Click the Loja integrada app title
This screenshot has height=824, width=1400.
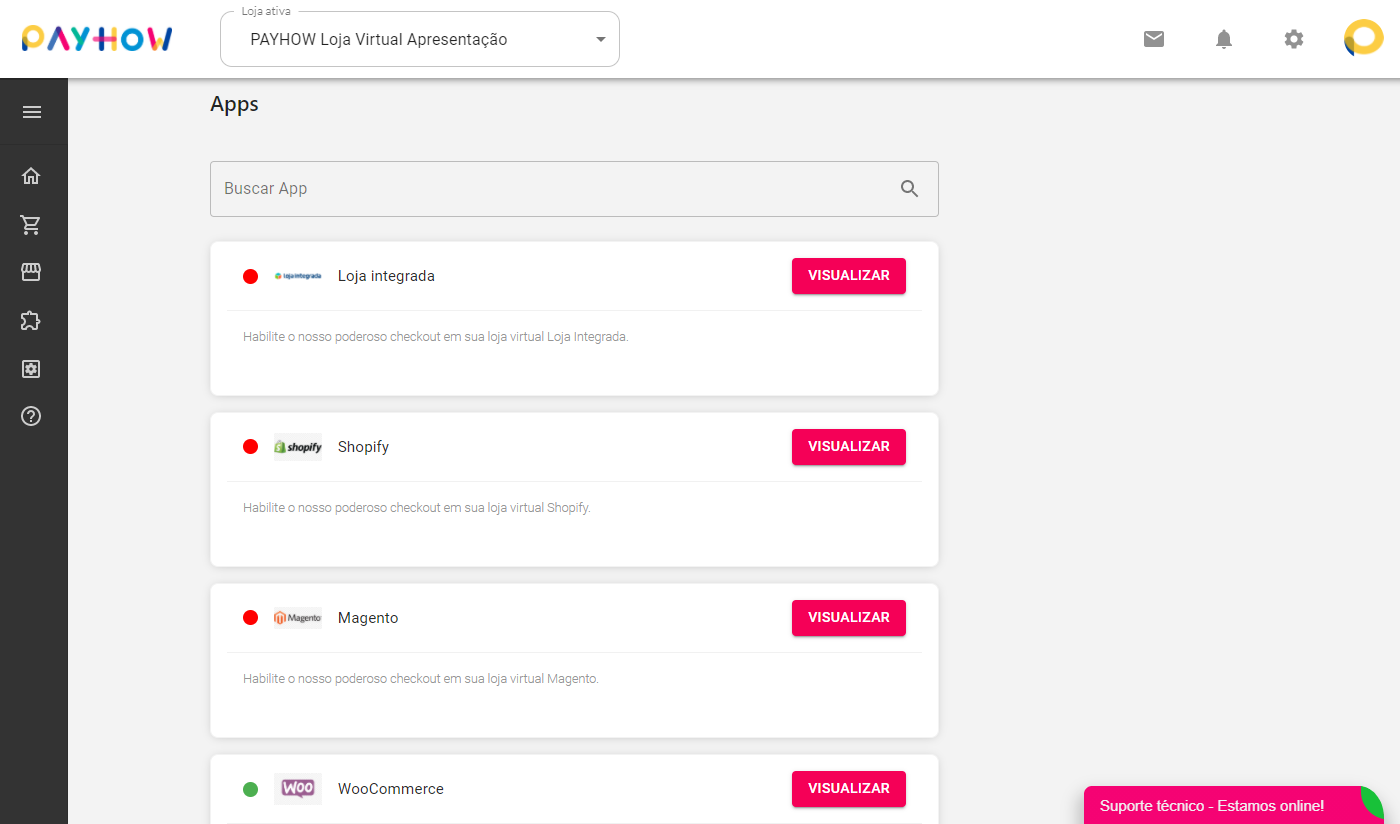(386, 276)
